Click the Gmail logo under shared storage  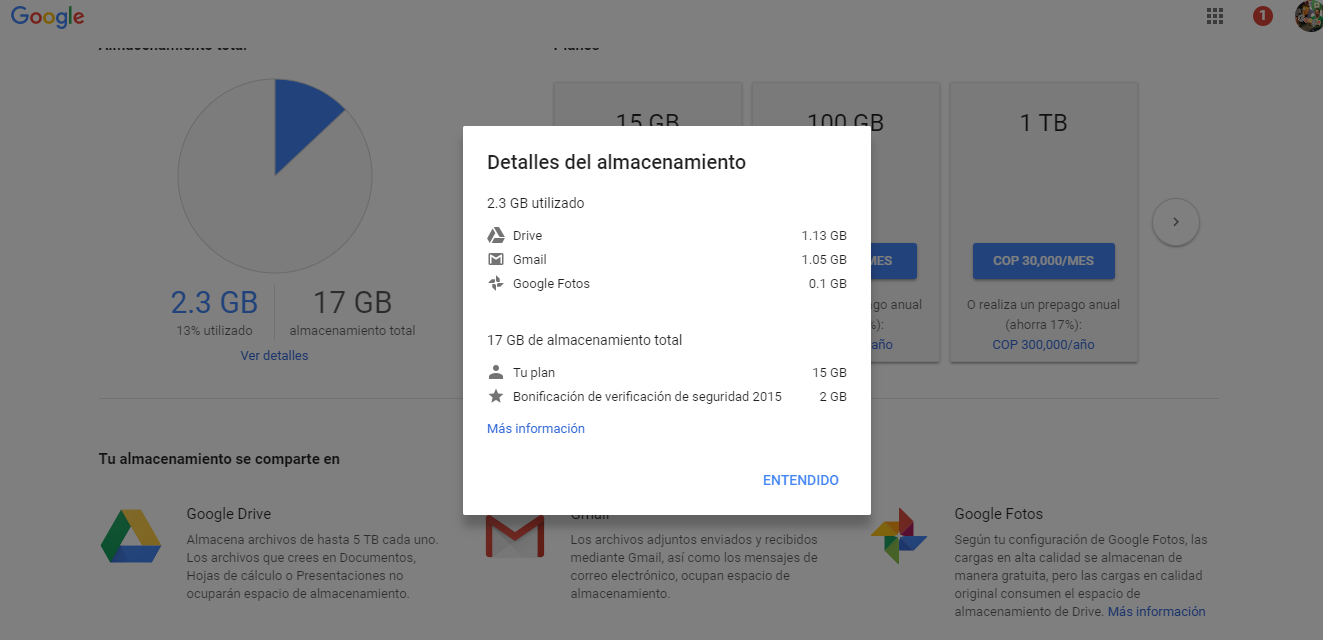515,537
